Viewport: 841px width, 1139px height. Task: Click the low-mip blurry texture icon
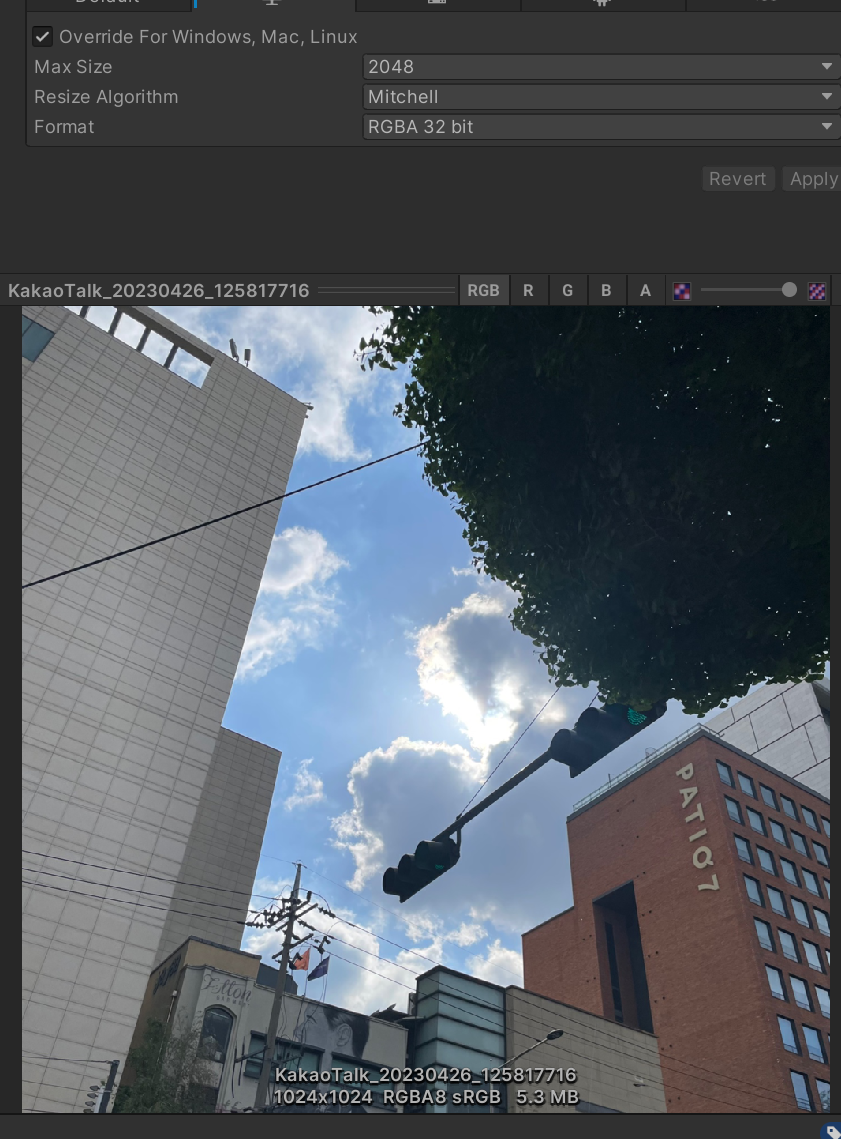point(682,291)
